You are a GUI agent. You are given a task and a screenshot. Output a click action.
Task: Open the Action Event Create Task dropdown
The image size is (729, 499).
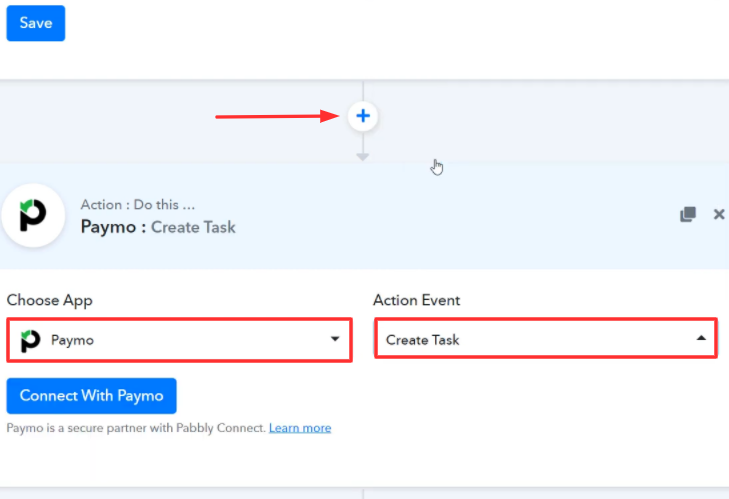click(x=546, y=338)
